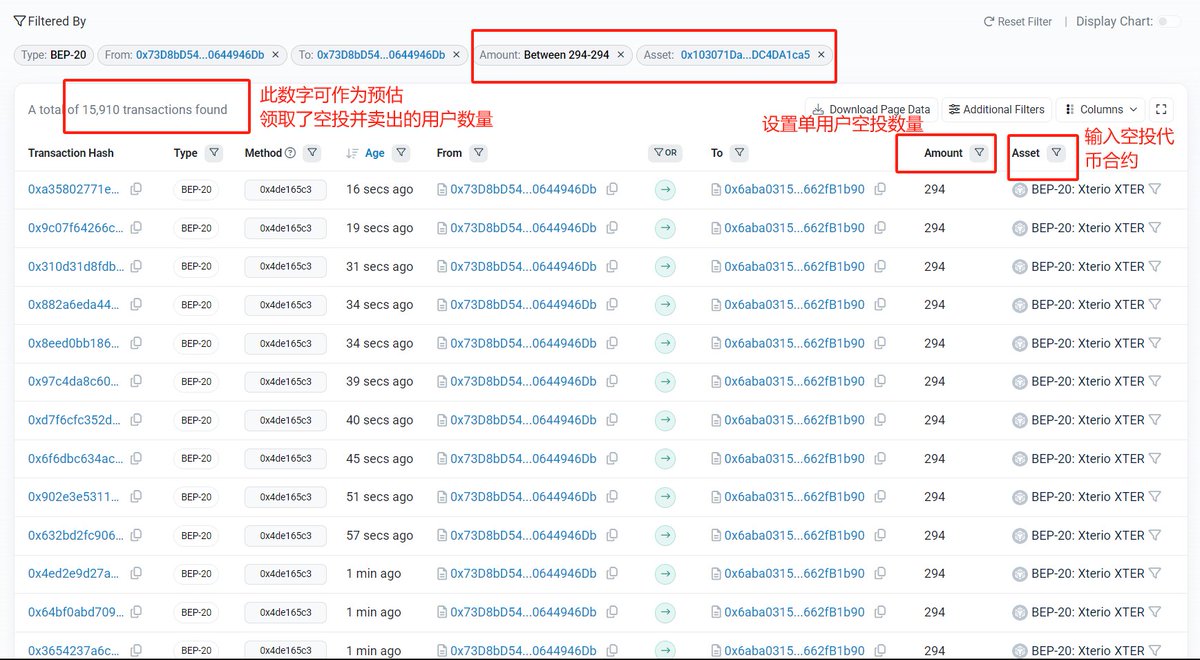Click Reset Filter

click(x=1018, y=21)
